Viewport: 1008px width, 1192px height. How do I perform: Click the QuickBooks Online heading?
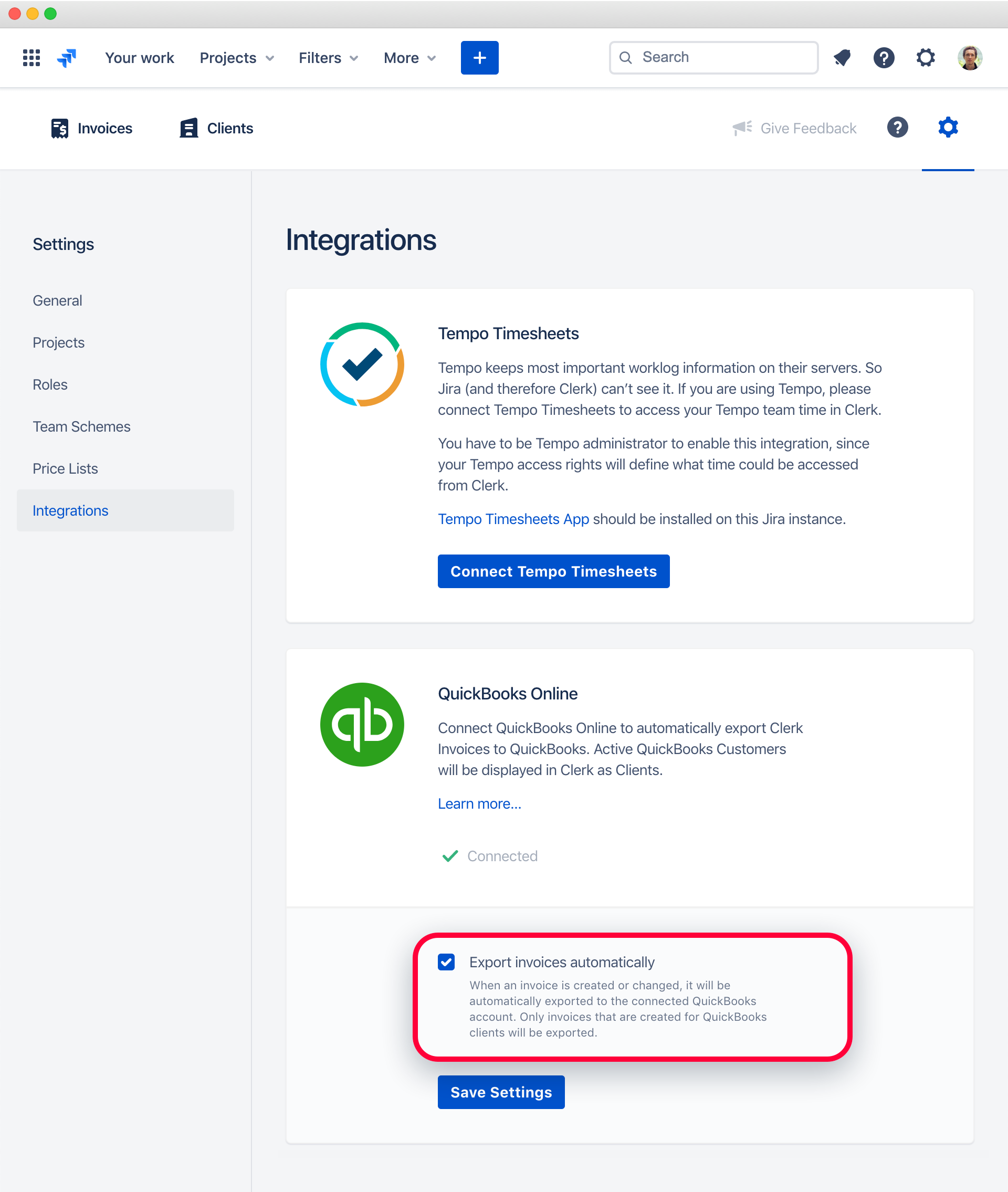(x=508, y=694)
